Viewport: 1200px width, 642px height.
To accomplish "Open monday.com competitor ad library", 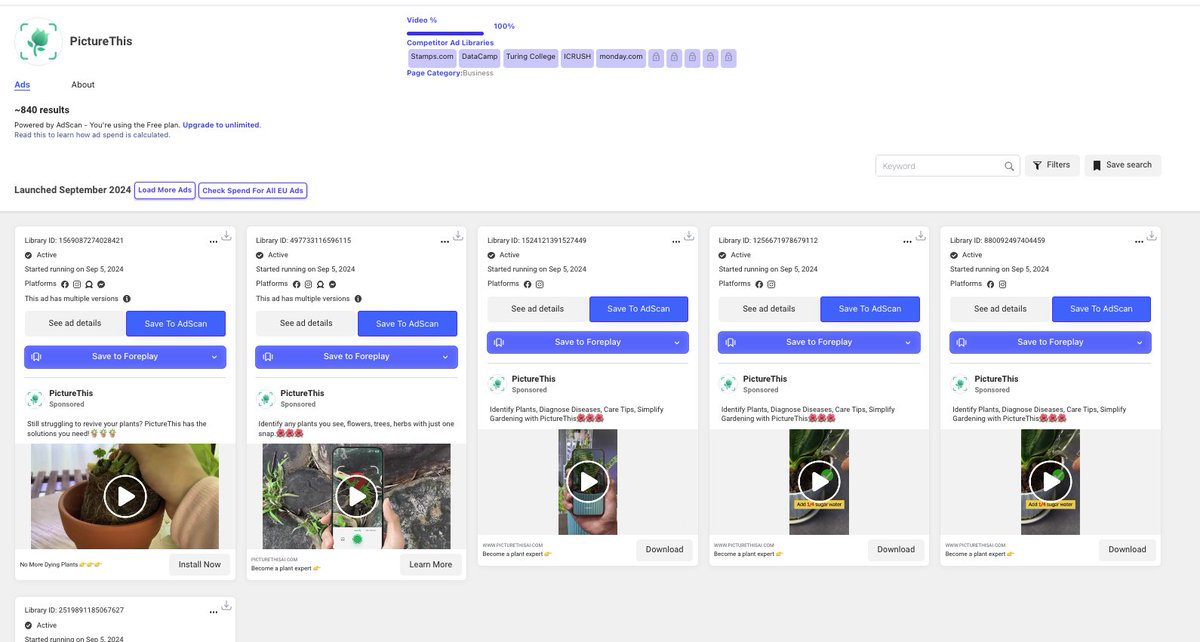I will 621,58.
